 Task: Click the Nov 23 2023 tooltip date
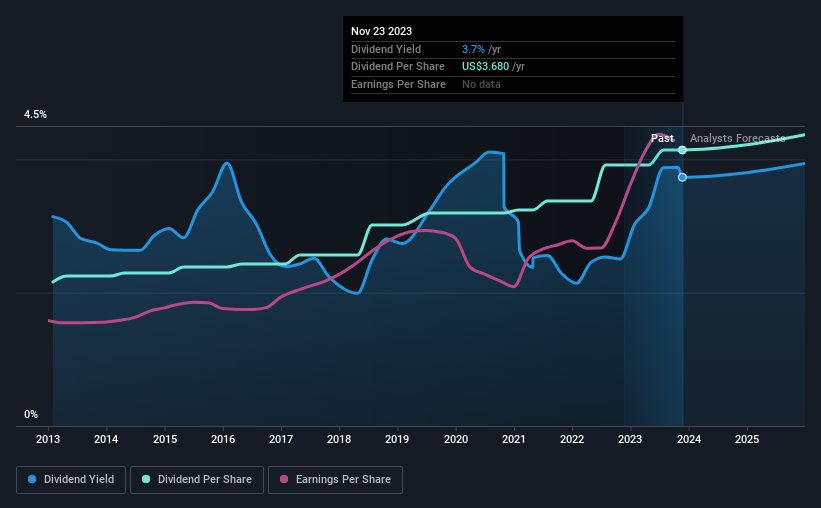382,31
